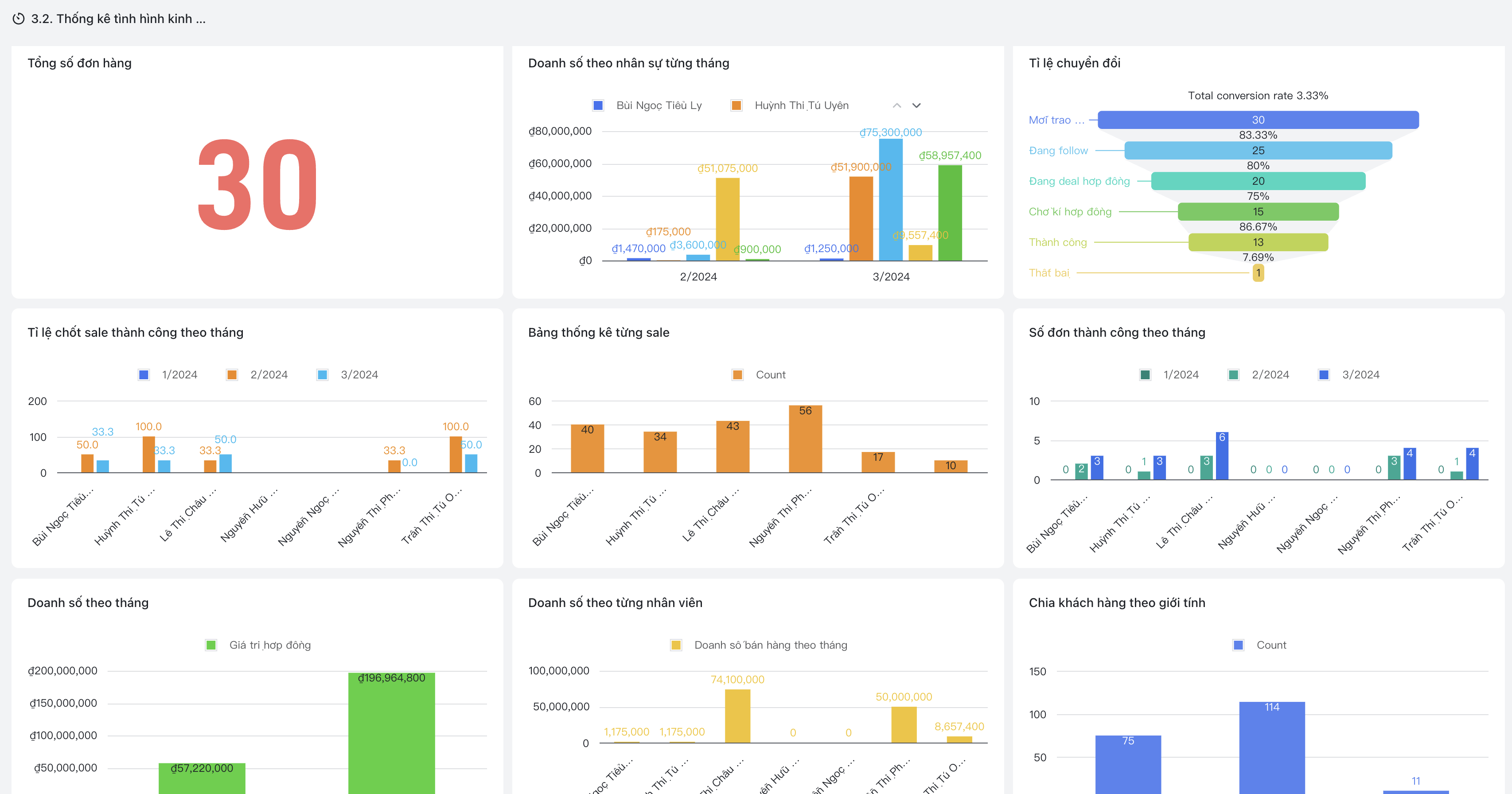Select the Thất bại funnel segment 1
The height and width of the screenshot is (794, 1512).
(x=1258, y=273)
